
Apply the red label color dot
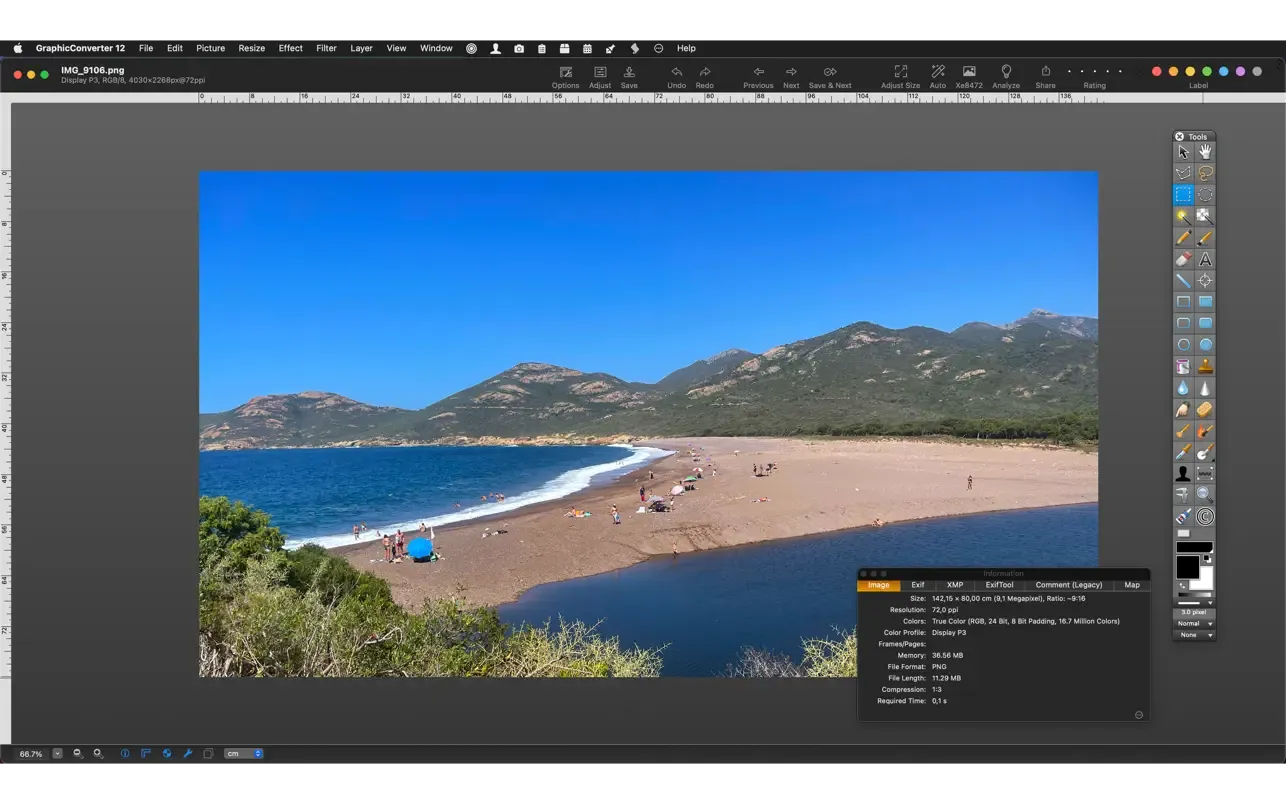point(1157,72)
